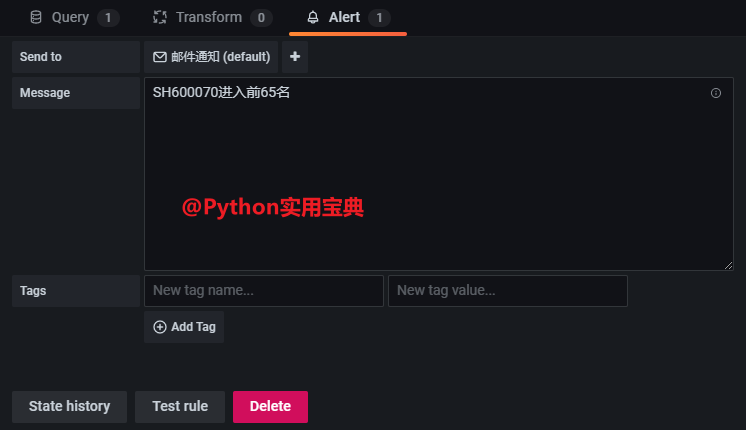Click the Alert tab count badge

(379, 18)
